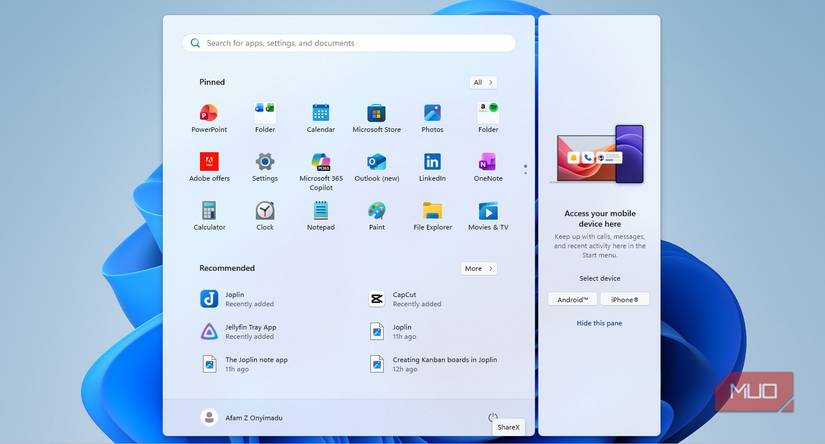Click Hide this pane link
The image size is (825, 444).
(x=599, y=323)
